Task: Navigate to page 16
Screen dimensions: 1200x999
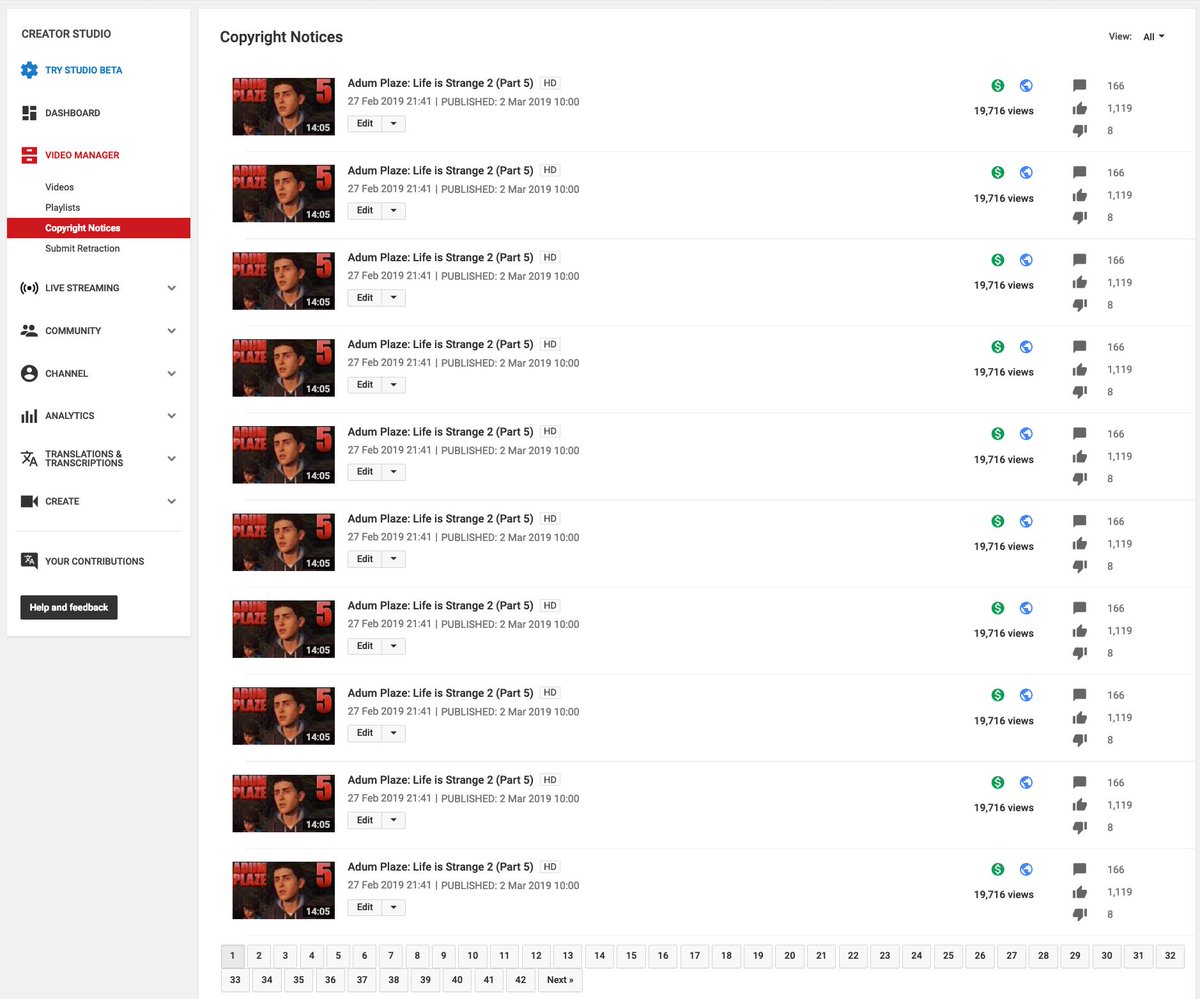Action: pyautogui.click(x=662, y=955)
